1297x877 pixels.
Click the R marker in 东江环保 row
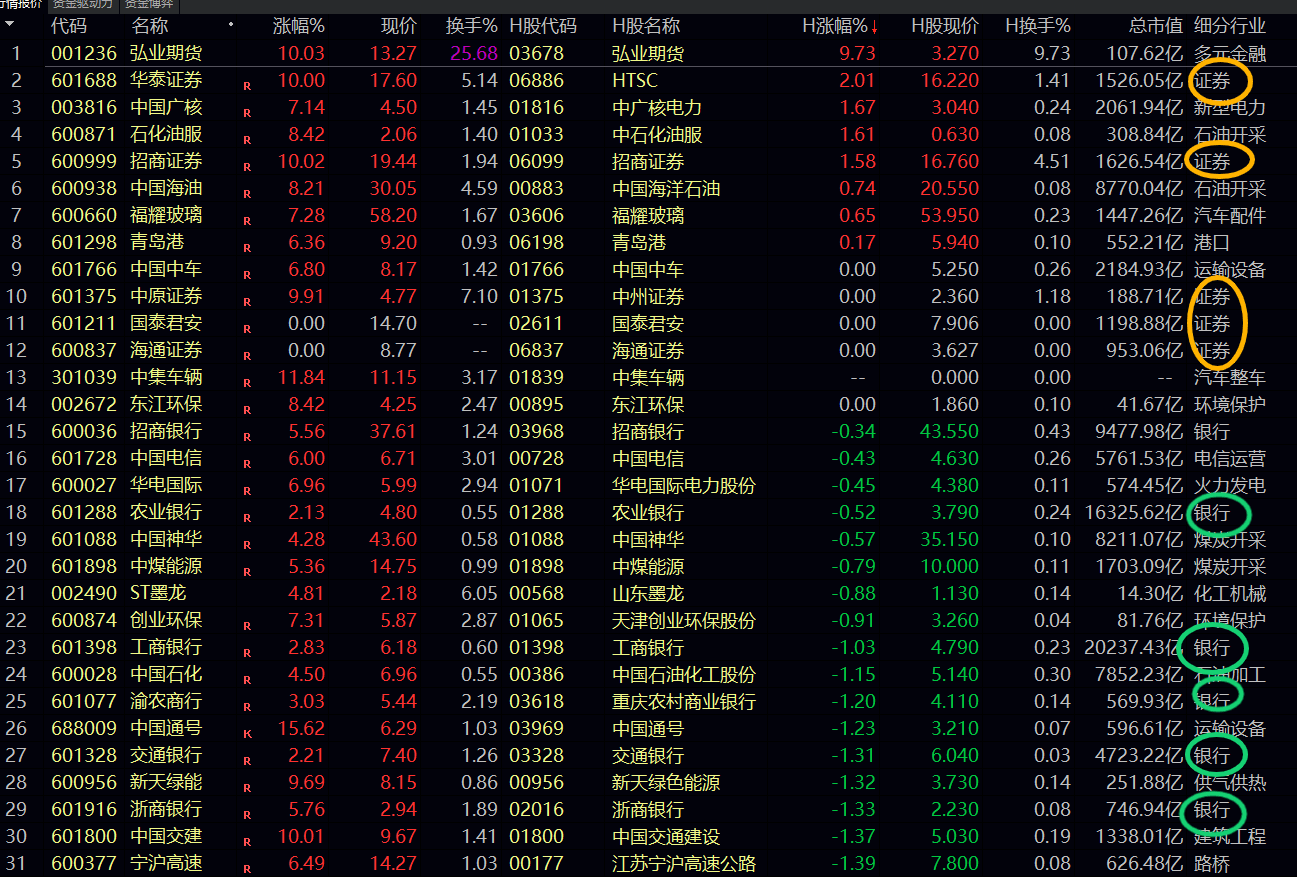246,411
